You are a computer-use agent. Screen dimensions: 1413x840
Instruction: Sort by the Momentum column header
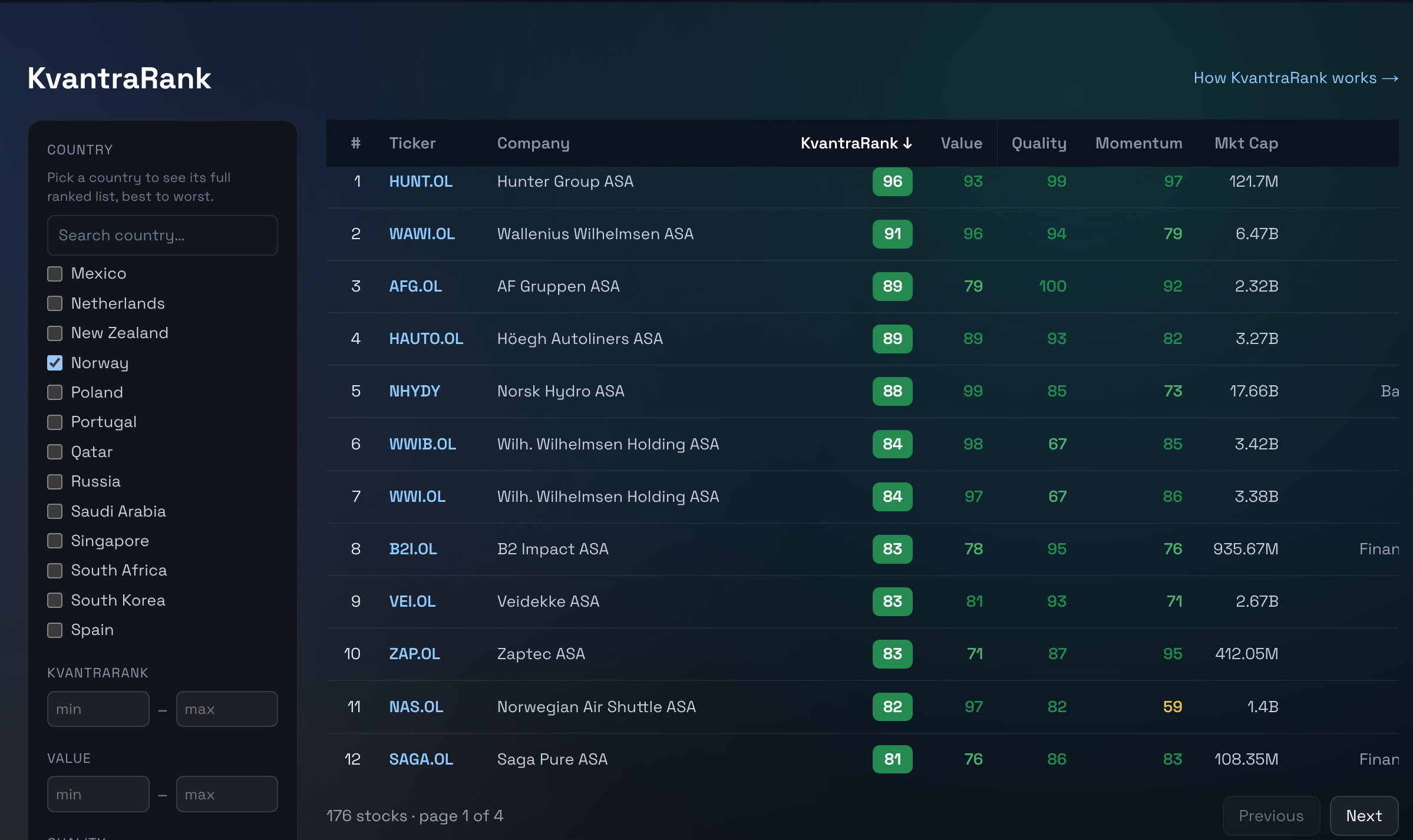[1138, 143]
